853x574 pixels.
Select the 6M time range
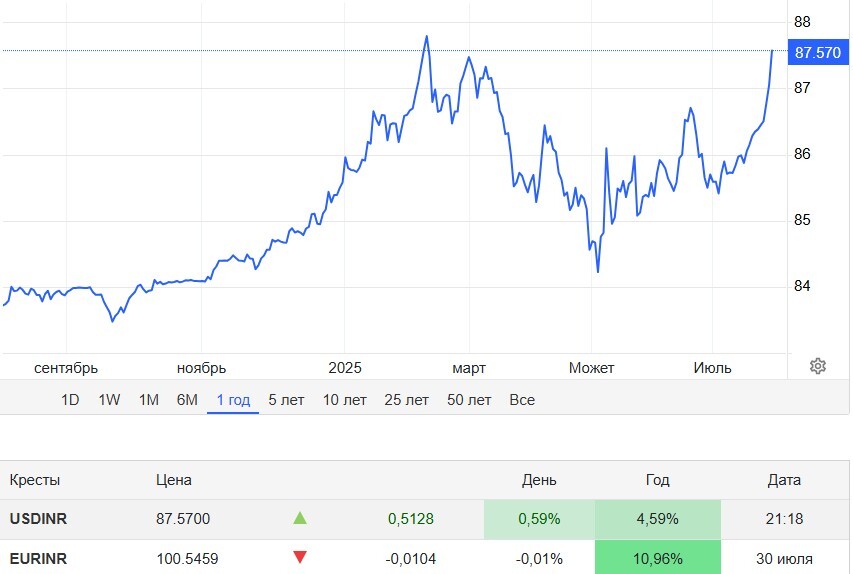[x=187, y=400]
